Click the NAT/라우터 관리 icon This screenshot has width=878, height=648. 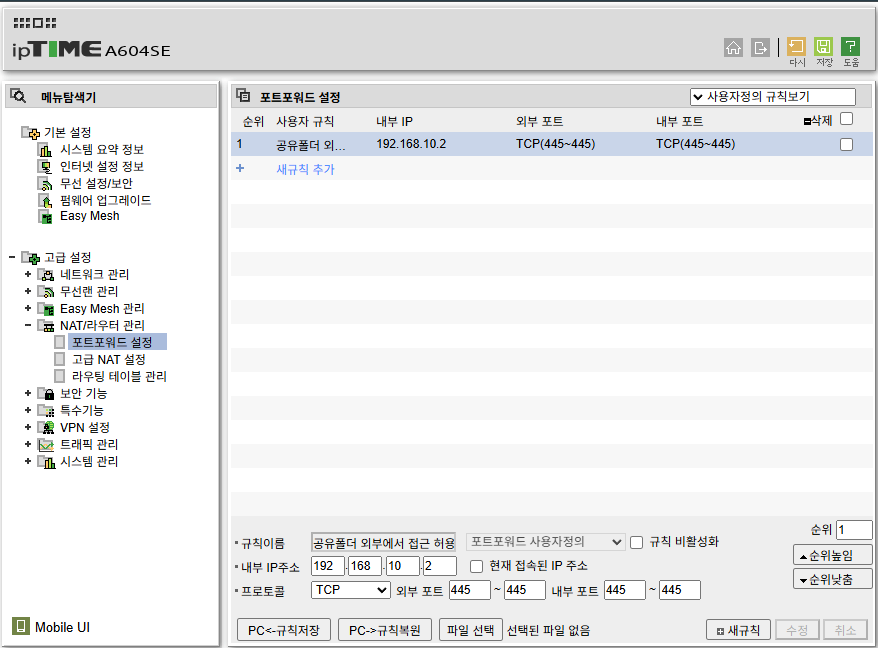click(46, 325)
